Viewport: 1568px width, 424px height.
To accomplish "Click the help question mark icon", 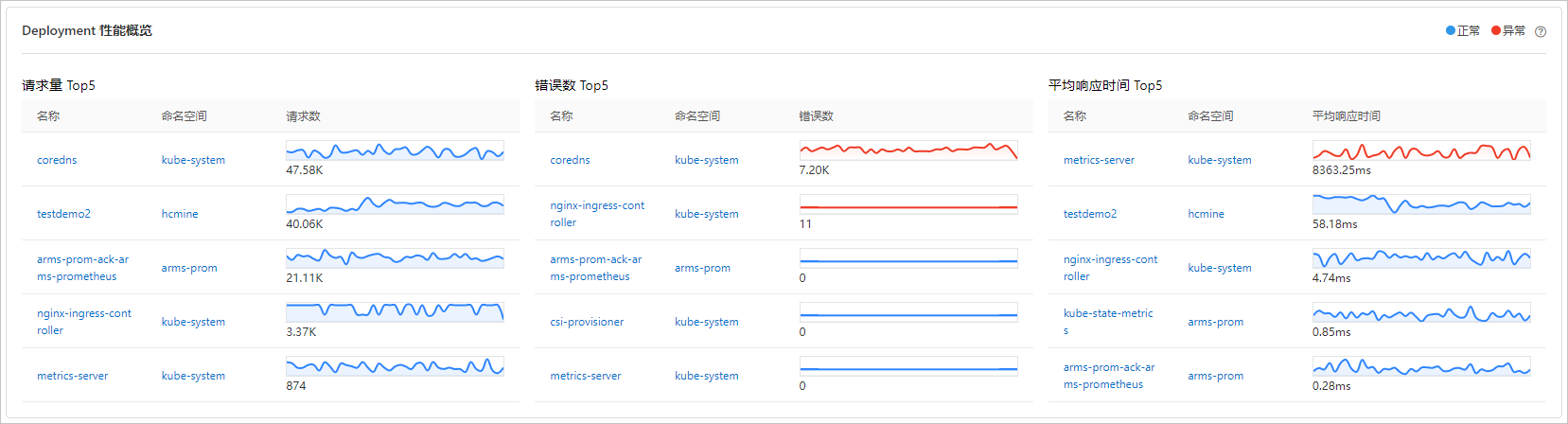I will click(1541, 31).
